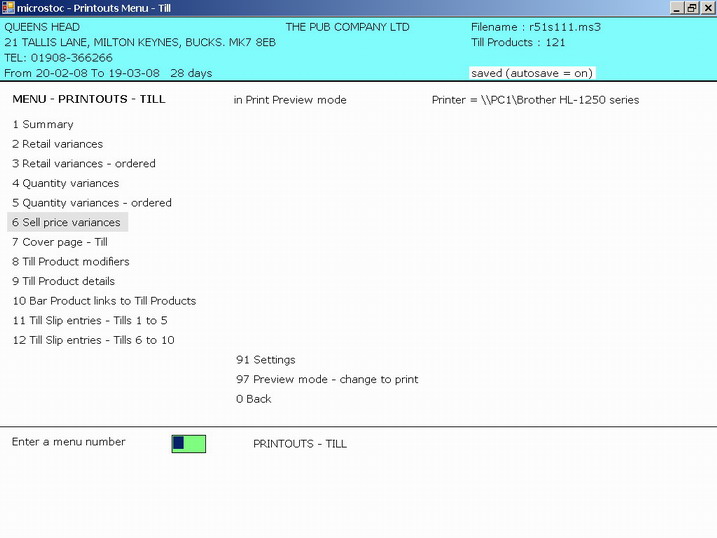Select 11 Till Slip entries - Tills 1 to 5
This screenshot has height=538, width=717.
pos(90,320)
